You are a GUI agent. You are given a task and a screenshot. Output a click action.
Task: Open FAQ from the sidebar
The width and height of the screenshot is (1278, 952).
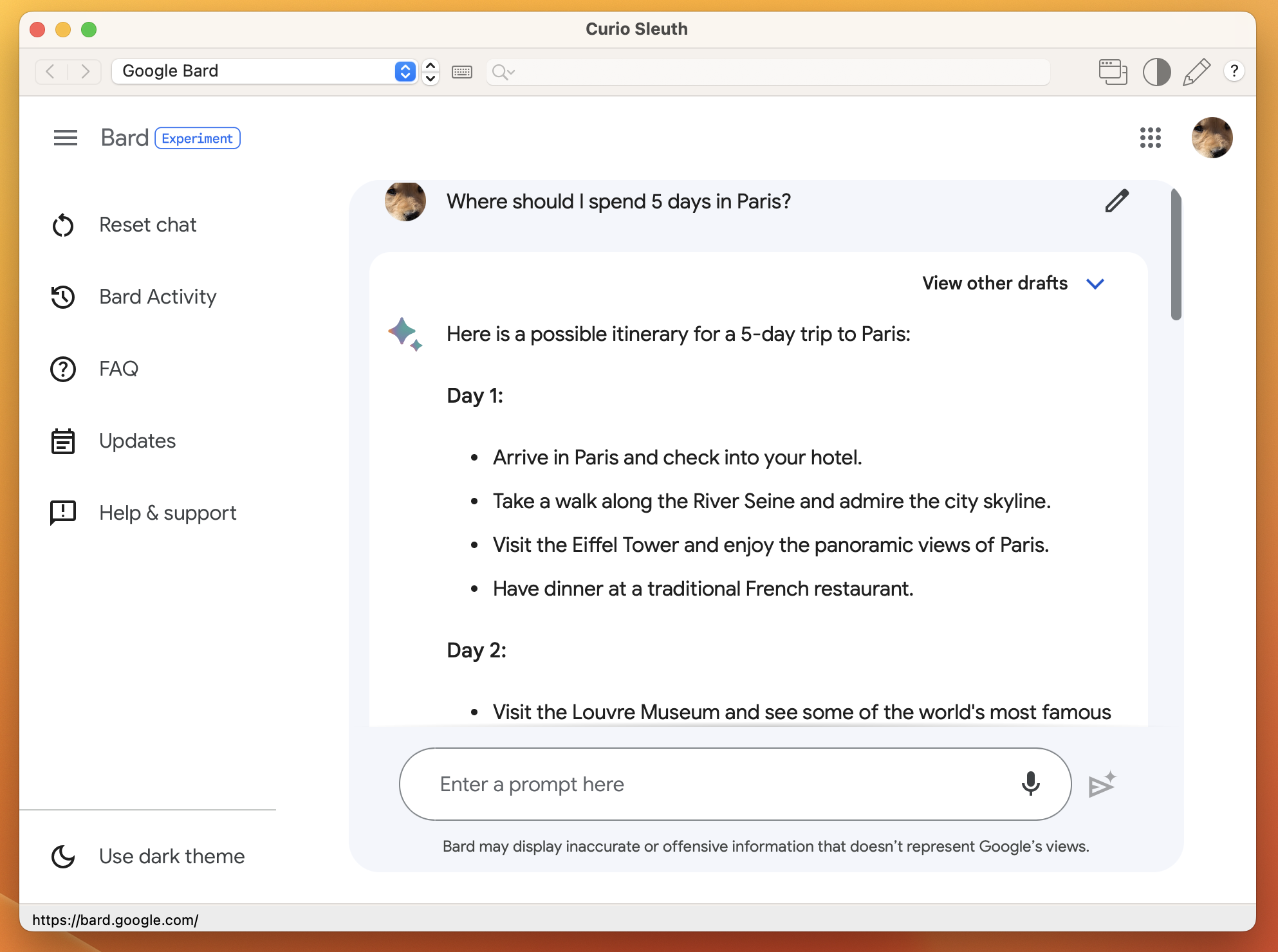coord(119,369)
